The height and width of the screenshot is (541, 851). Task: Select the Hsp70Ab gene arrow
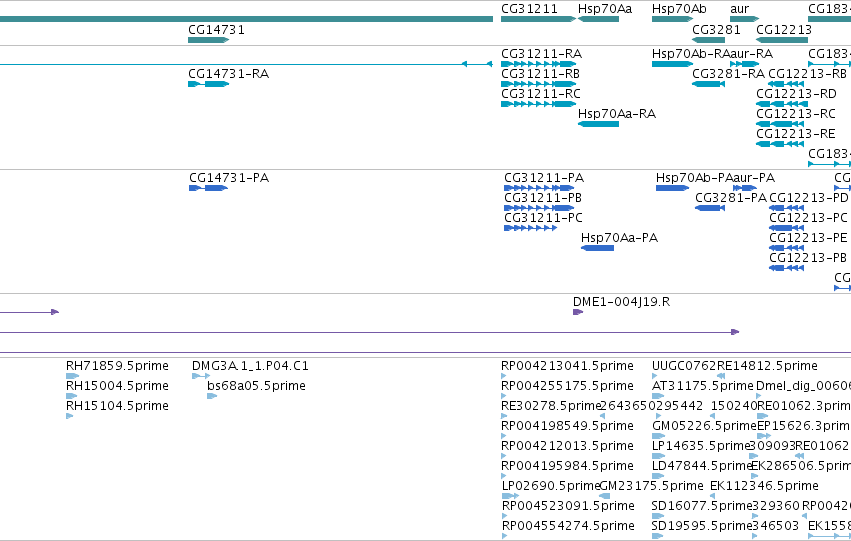[672, 19]
